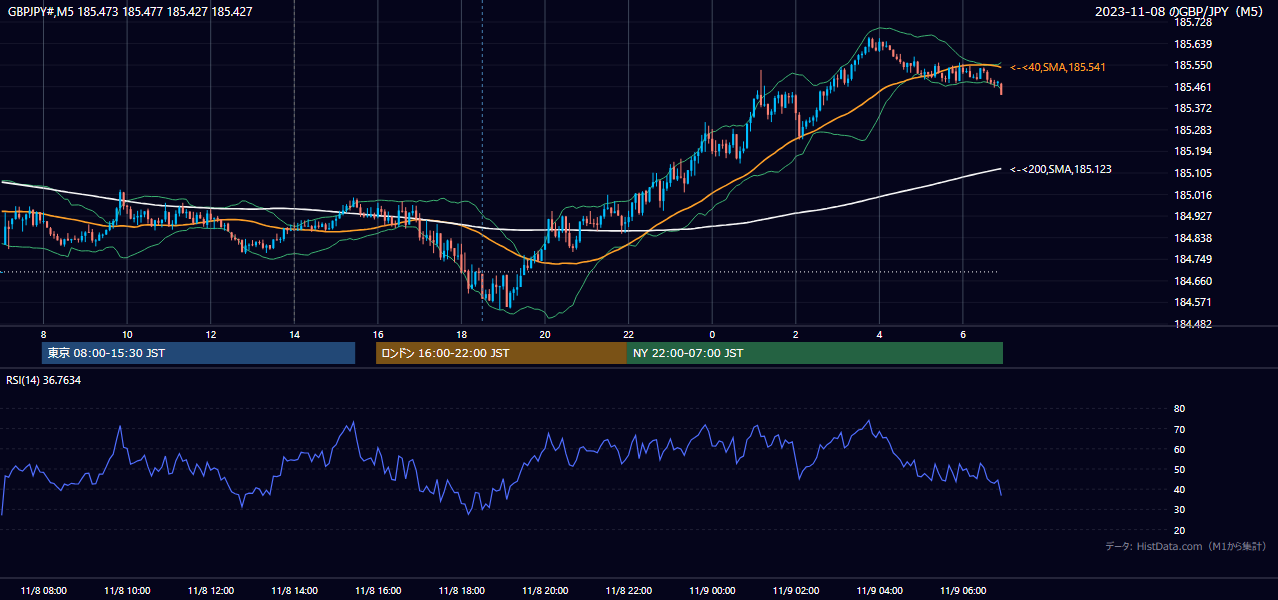Click the bottom time label 11/9 00:00
The width and height of the screenshot is (1278, 600).
[x=712, y=590]
